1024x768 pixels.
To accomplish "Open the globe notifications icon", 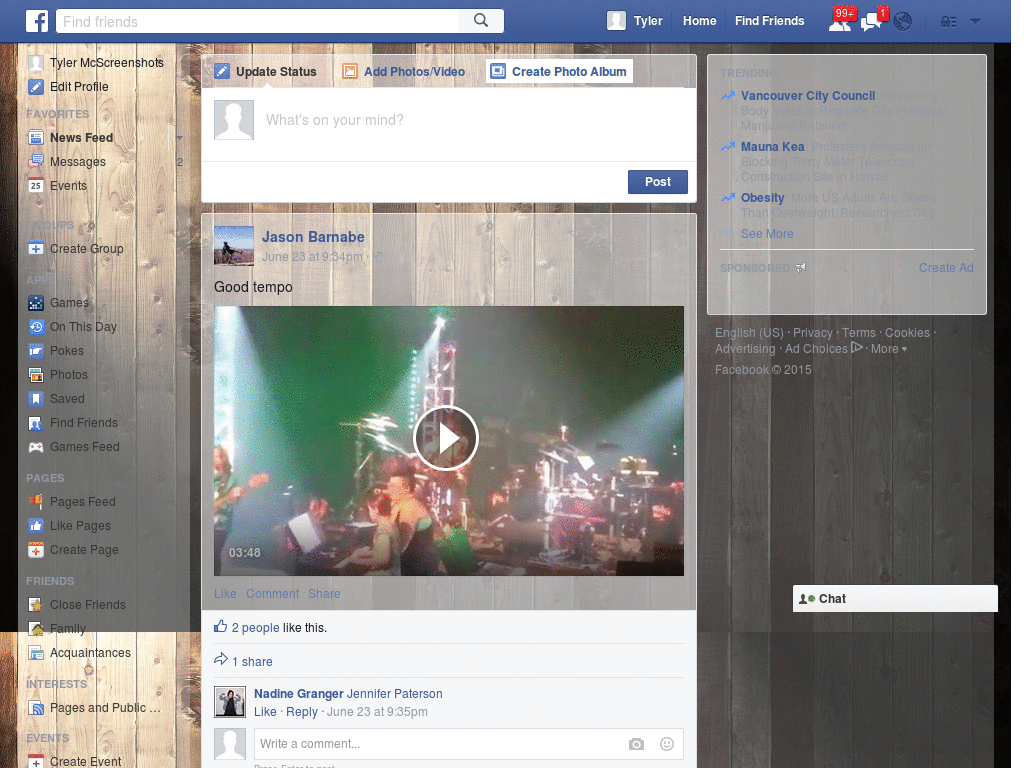I will point(903,22).
